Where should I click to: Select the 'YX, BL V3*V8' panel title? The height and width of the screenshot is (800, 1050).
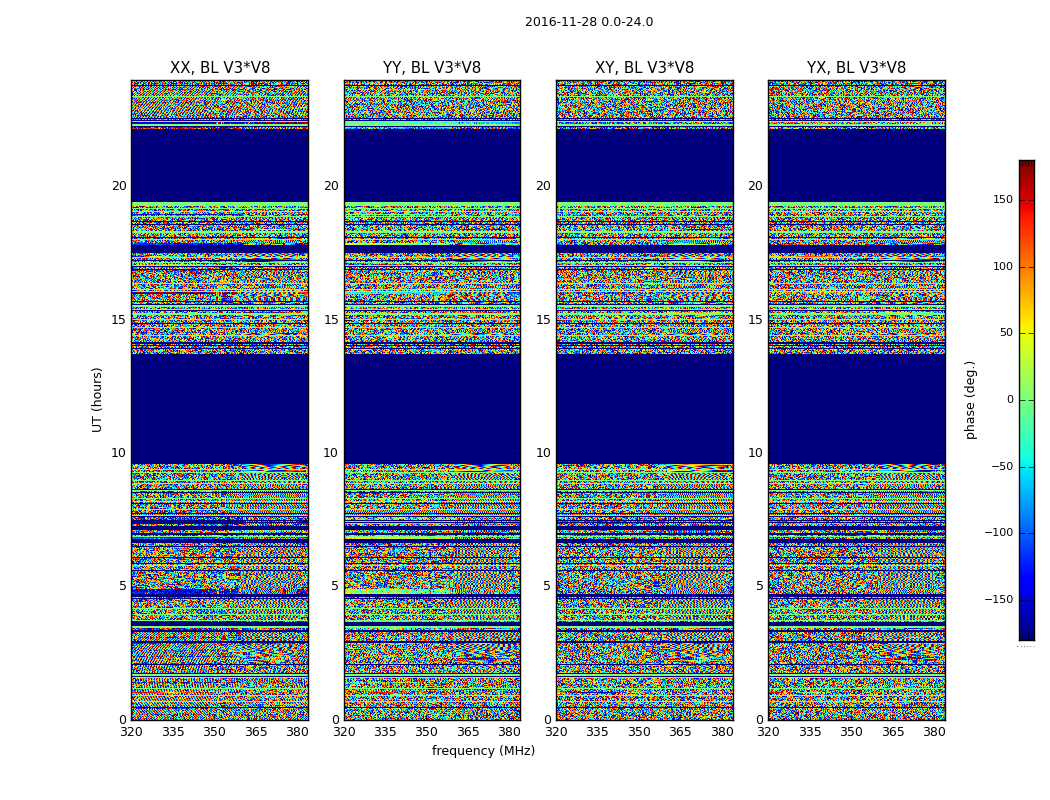(856, 68)
